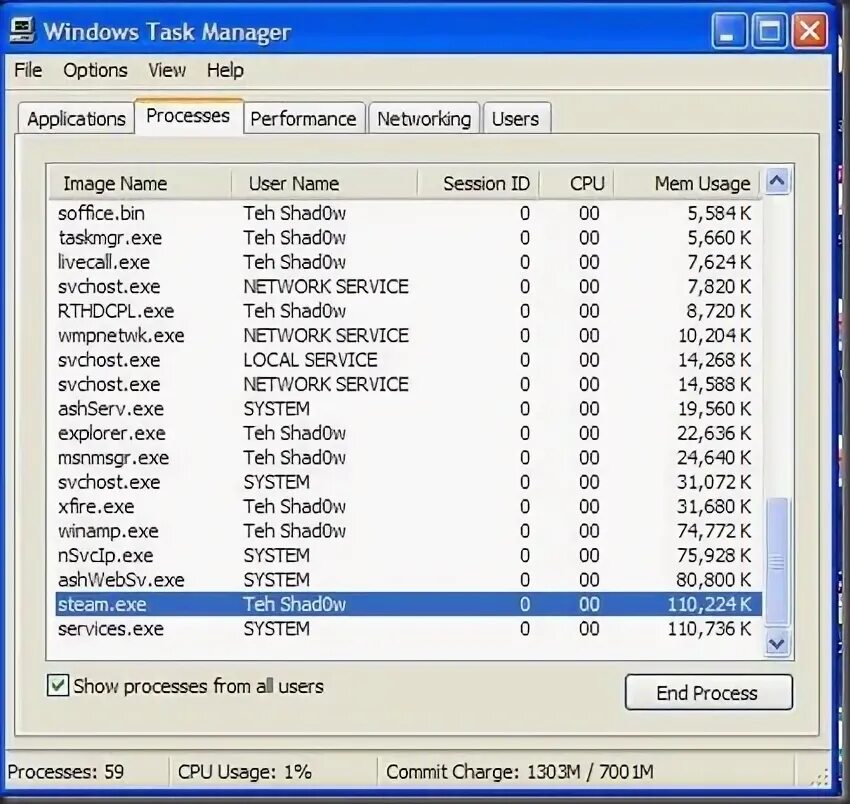Image resolution: width=850 pixels, height=804 pixels.
Task: Select the ashWebSv.exe process
Action: (409, 579)
